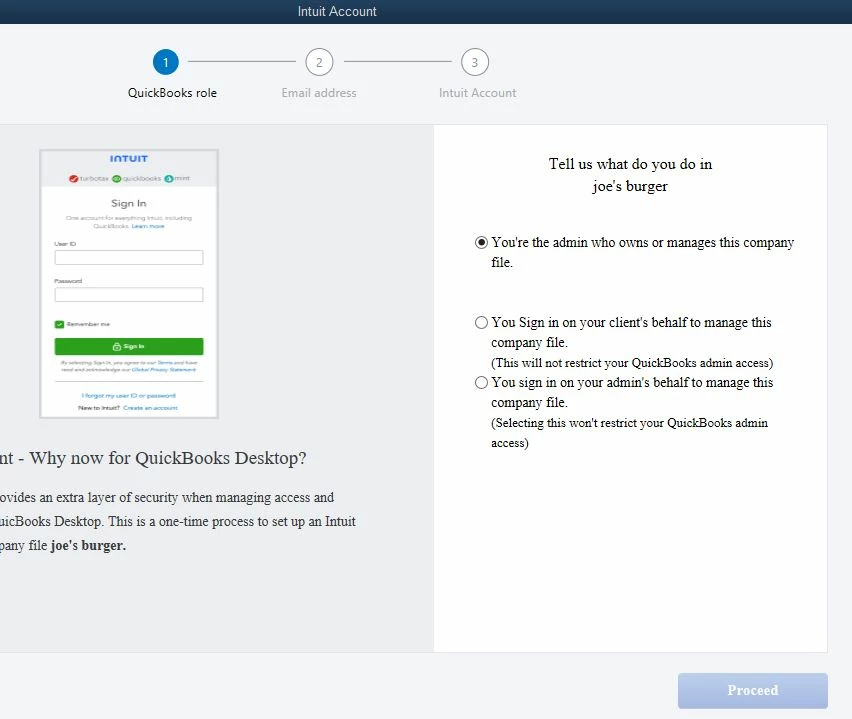
Task: Click step 1 circle in progress tracker
Action: [x=166, y=62]
